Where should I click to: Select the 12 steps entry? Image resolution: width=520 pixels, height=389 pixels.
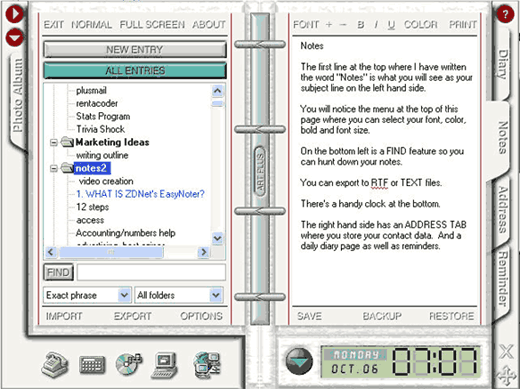(92, 207)
